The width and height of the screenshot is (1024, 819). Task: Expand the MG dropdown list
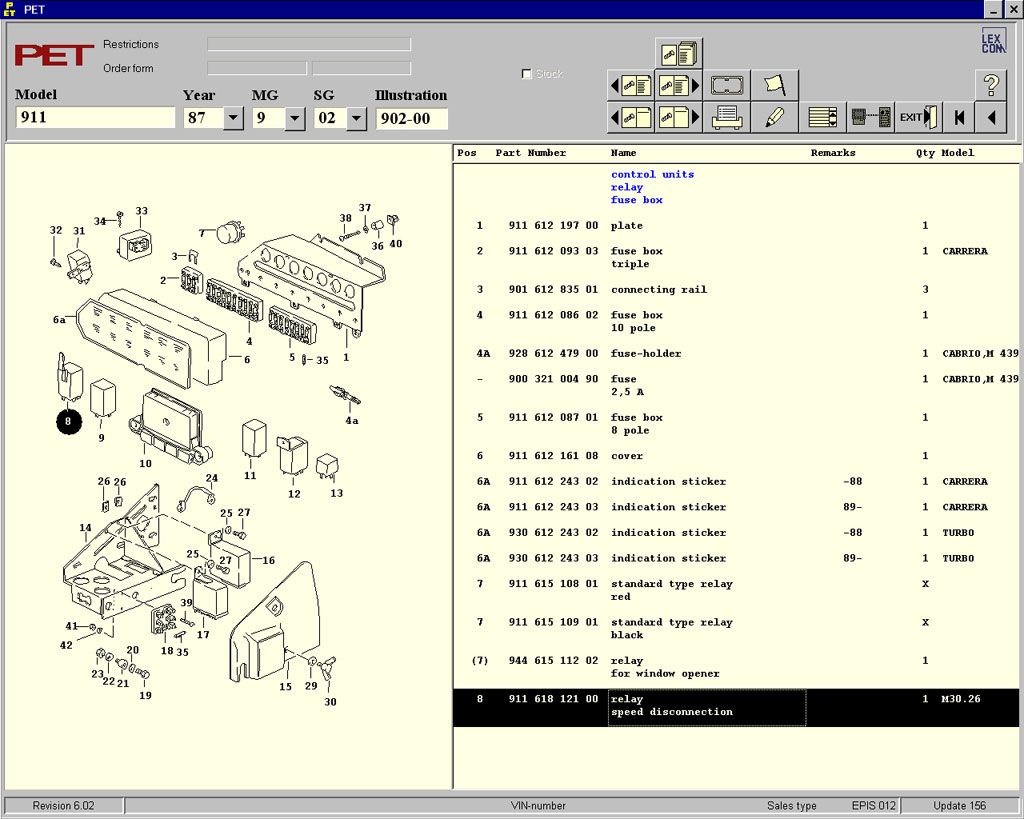(294, 118)
